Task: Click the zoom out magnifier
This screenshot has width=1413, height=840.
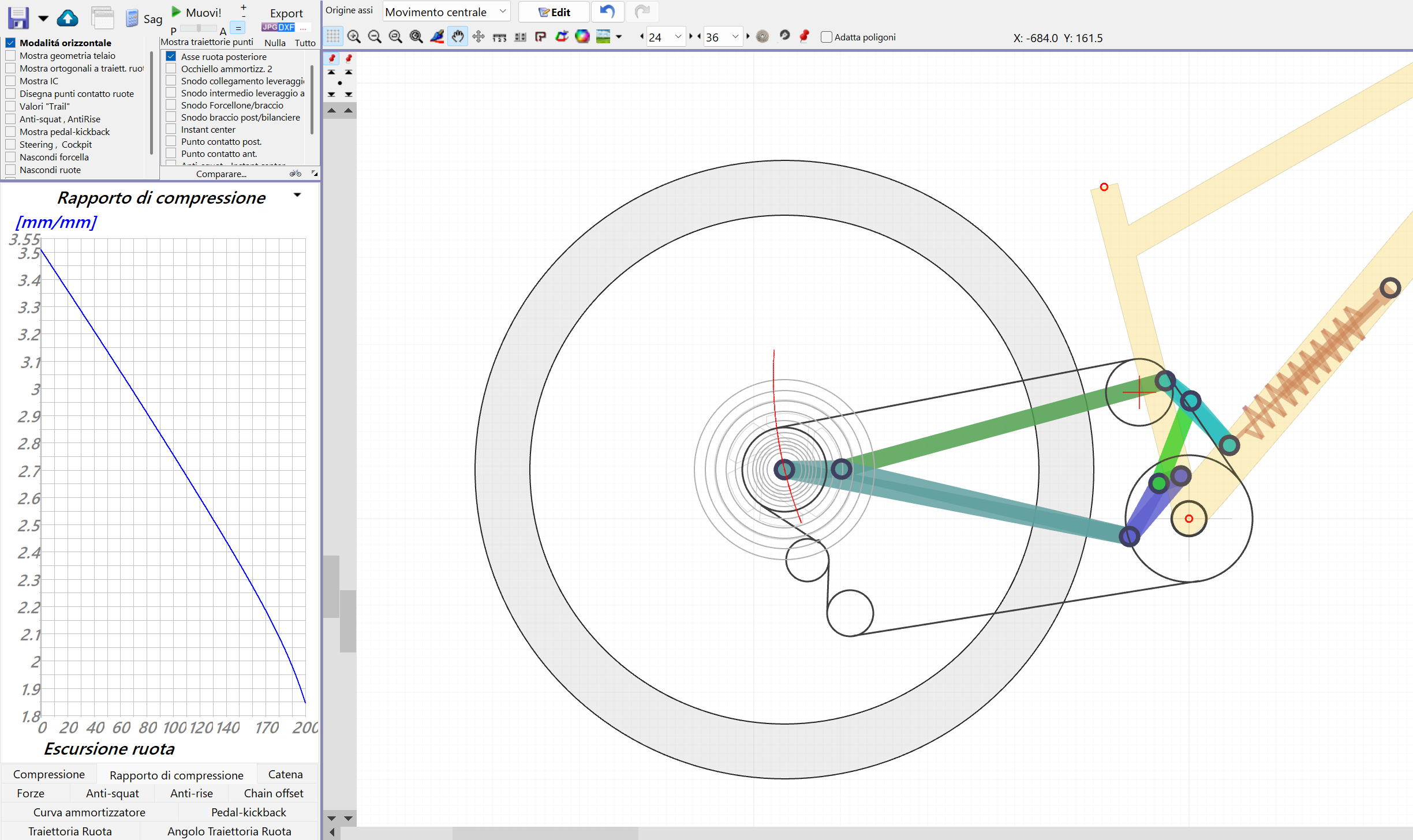Action: click(x=375, y=37)
